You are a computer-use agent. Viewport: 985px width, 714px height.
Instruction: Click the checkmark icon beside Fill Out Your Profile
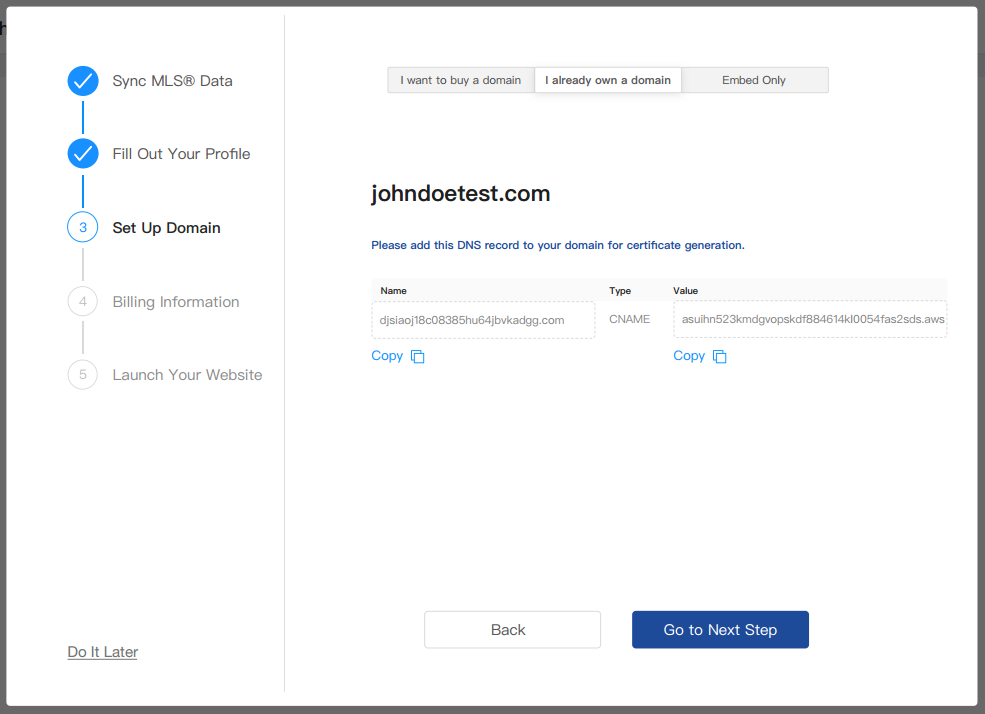(83, 154)
